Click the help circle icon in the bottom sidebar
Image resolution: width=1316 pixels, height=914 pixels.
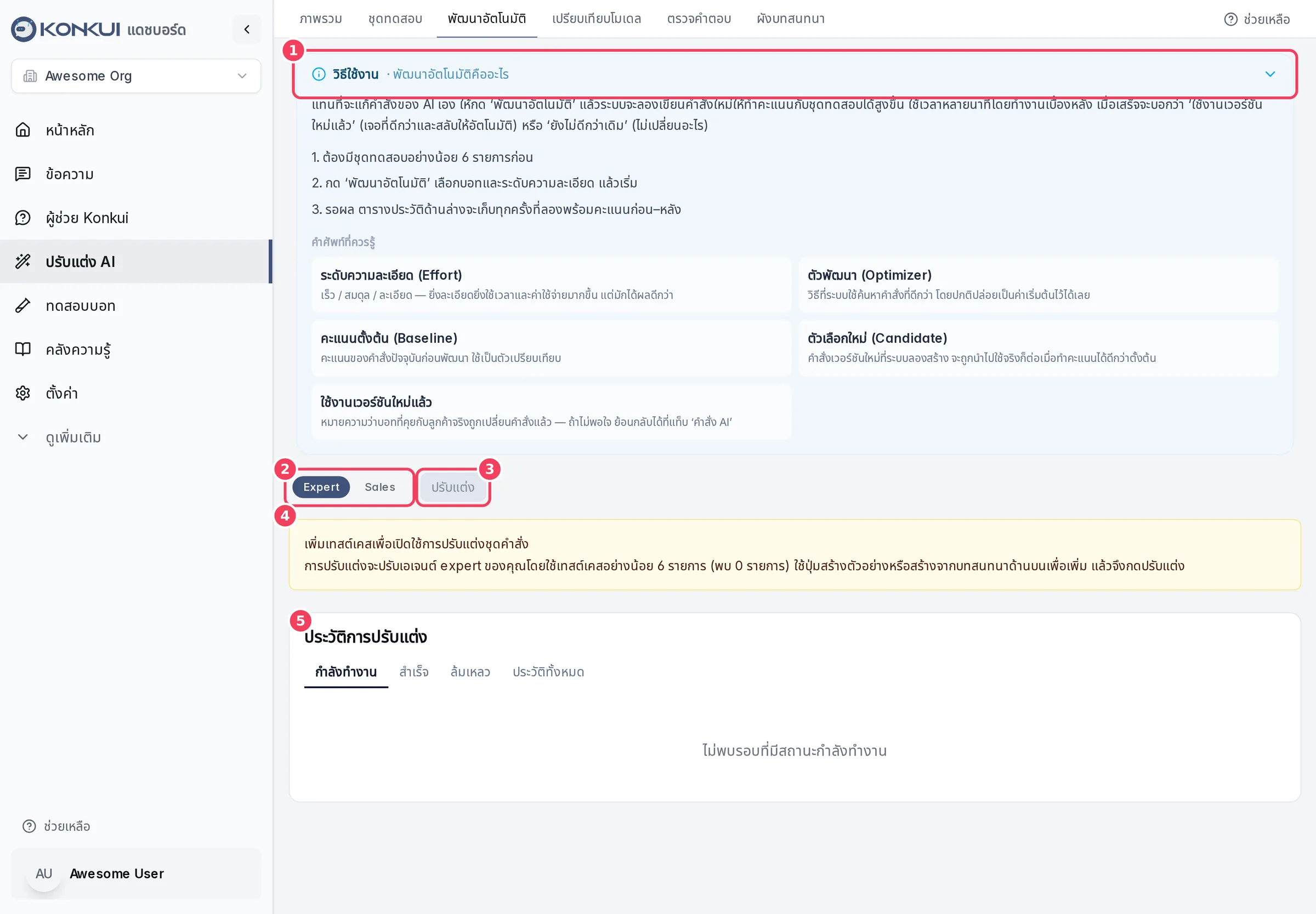pos(29,826)
